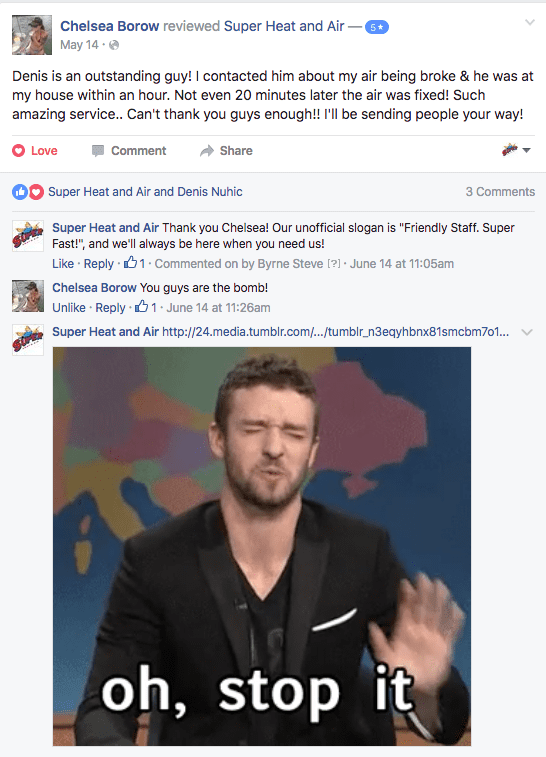The width and height of the screenshot is (546, 757).
Task: Open the tumblr media link
Action: pos(336,332)
